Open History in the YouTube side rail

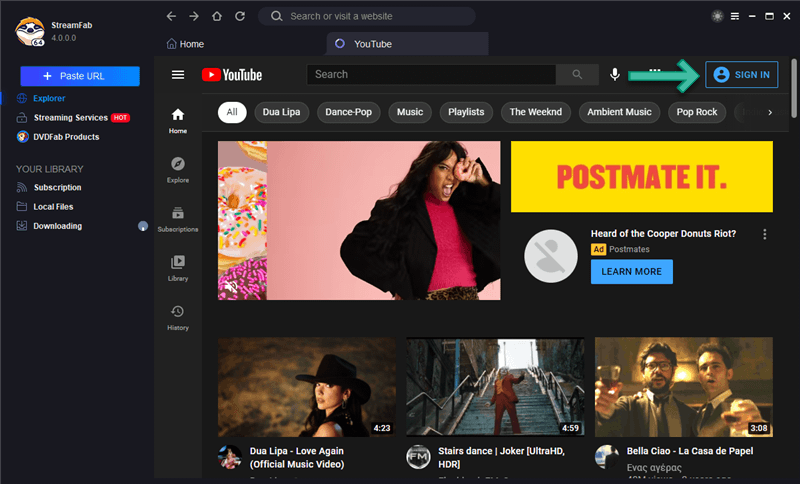[x=178, y=318]
